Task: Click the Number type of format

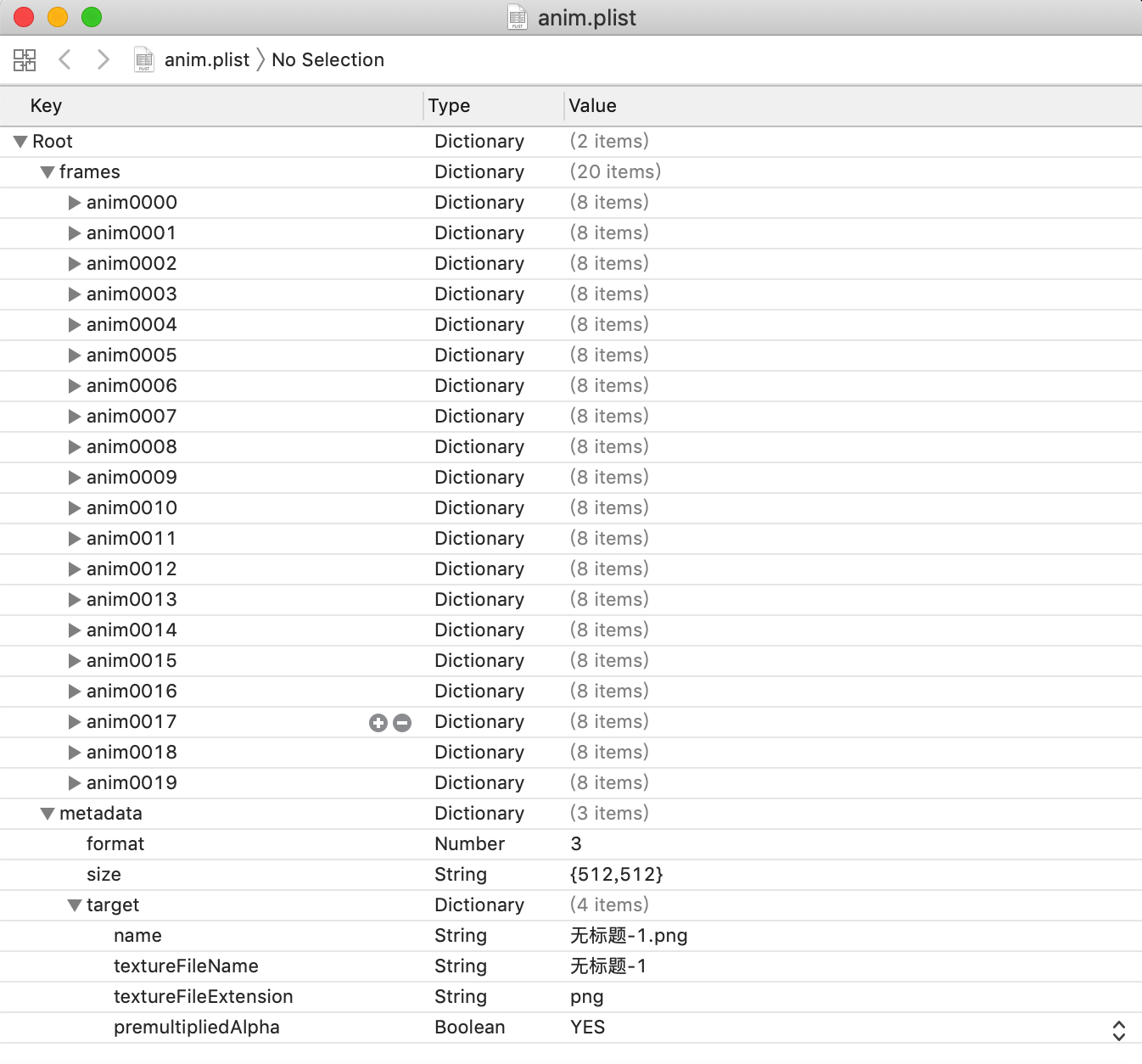Action: click(x=470, y=844)
